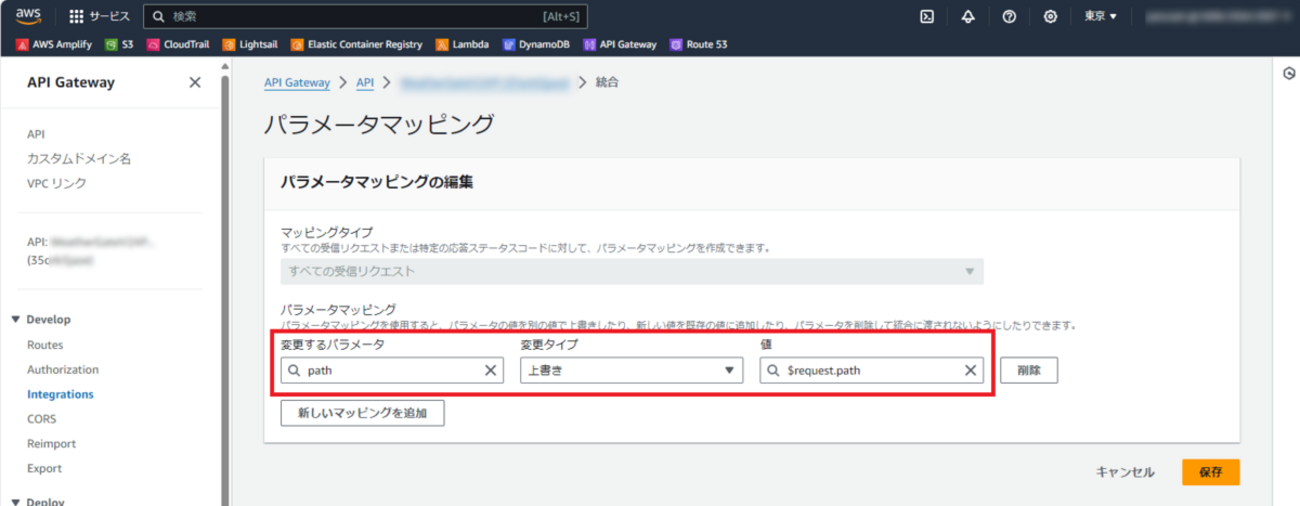Open the 東京 region selector
Viewport: 1300px width, 506px height.
tap(1100, 16)
